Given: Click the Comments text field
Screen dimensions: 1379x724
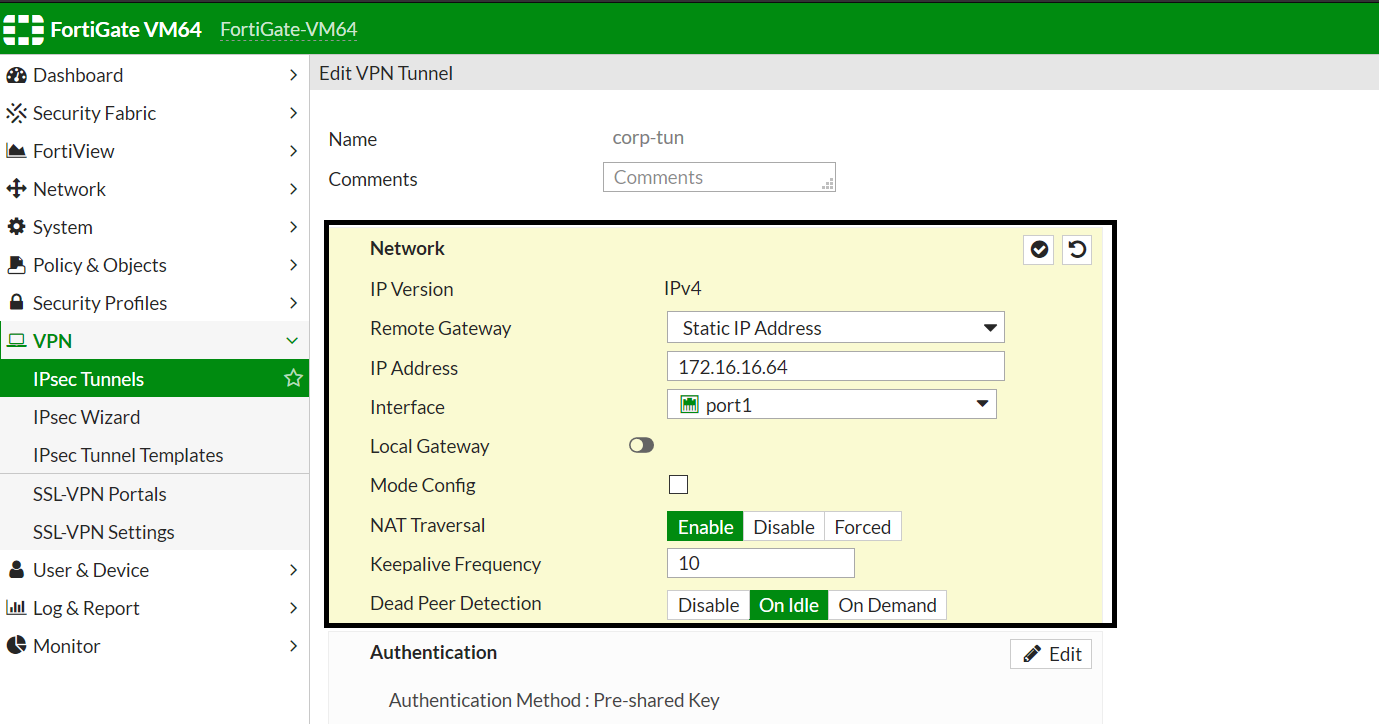Looking at the screenshot, I should (719, 177).
